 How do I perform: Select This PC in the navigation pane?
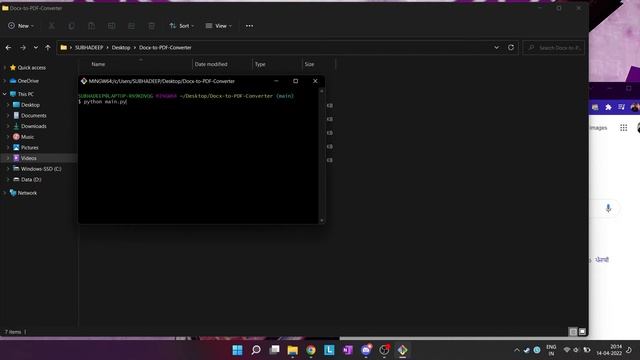25,94
